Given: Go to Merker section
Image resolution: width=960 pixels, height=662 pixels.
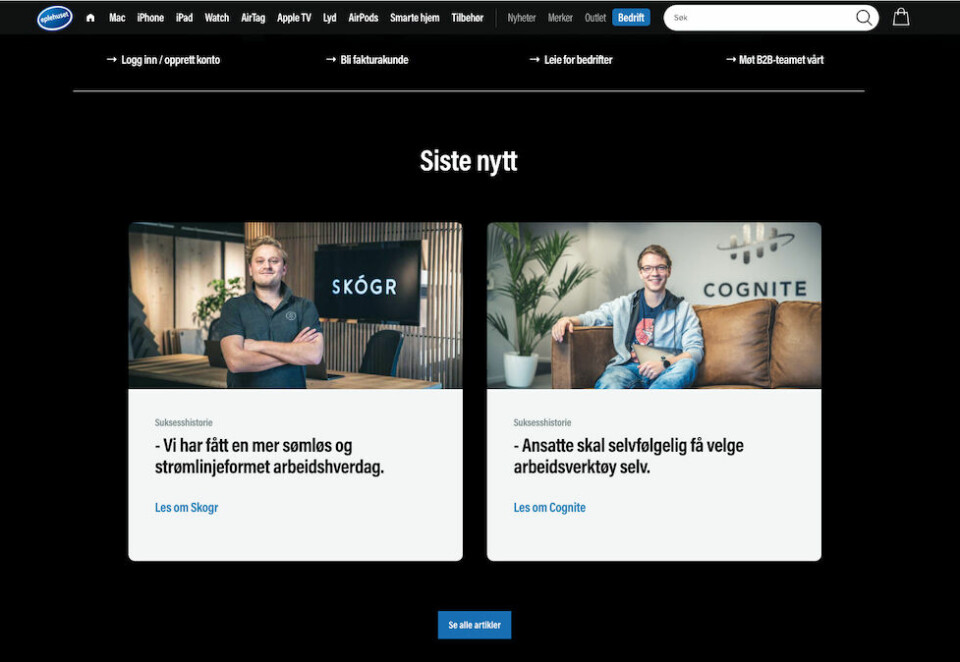Looking at the screenshot, I should [x=560, y=18].
